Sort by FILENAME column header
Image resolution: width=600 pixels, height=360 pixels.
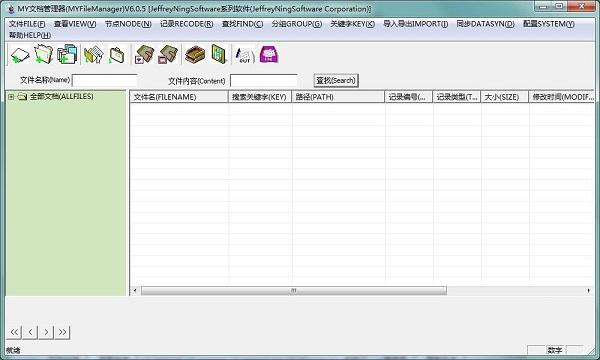[x=179, y=97]
